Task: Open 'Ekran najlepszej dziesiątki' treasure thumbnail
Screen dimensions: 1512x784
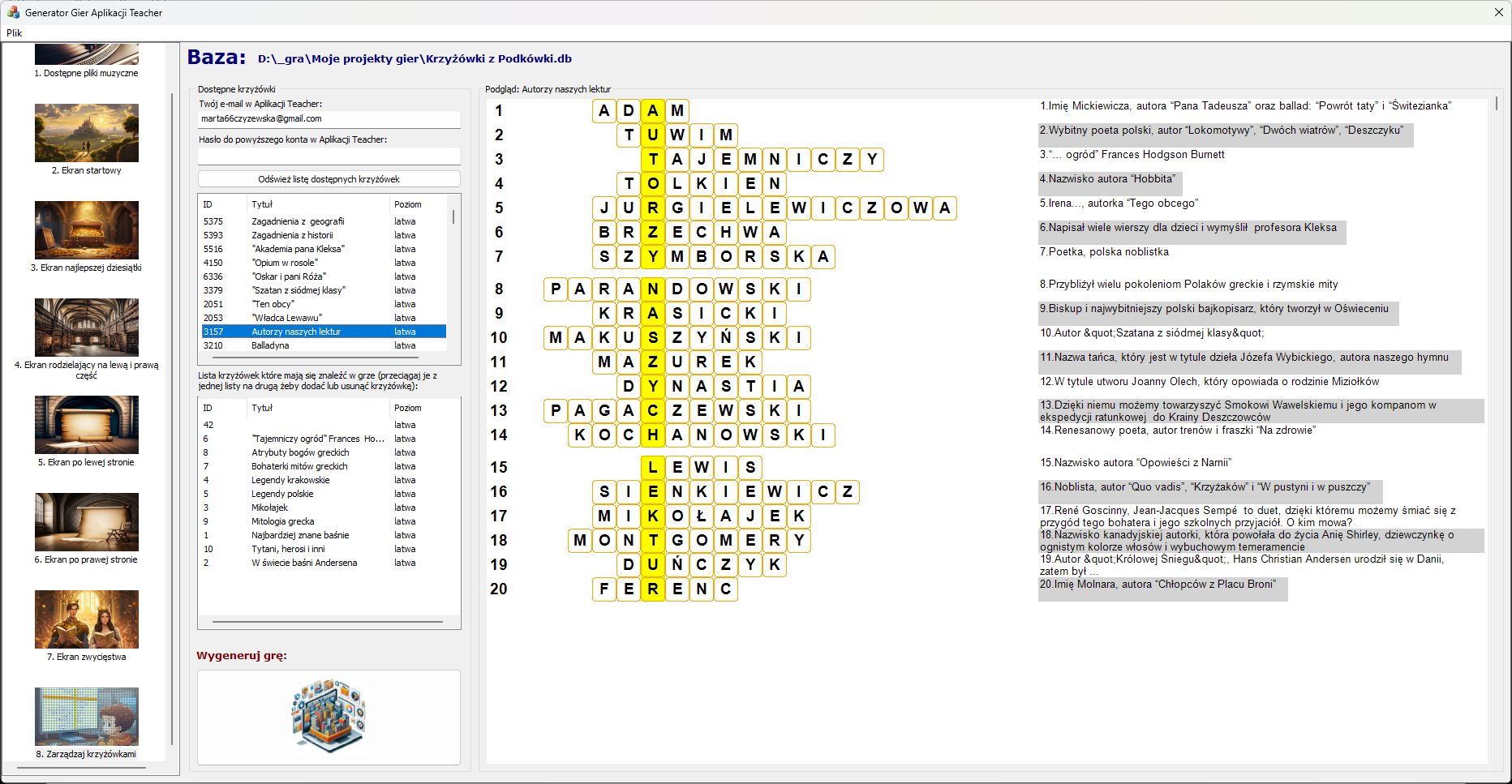Action: 87,231
